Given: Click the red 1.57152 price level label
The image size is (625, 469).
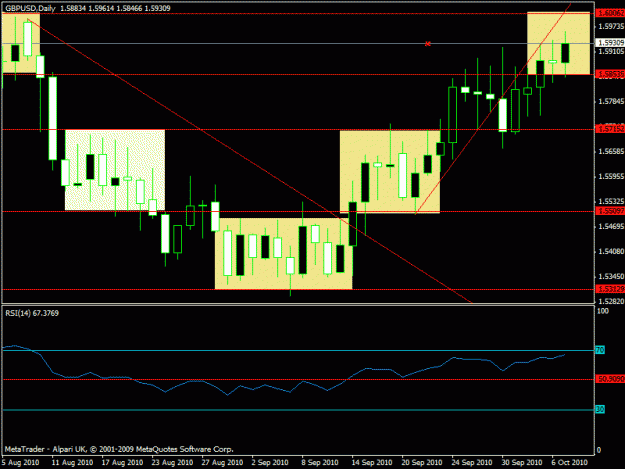Looking at the screenshot, I should click(x=610, y=129).
